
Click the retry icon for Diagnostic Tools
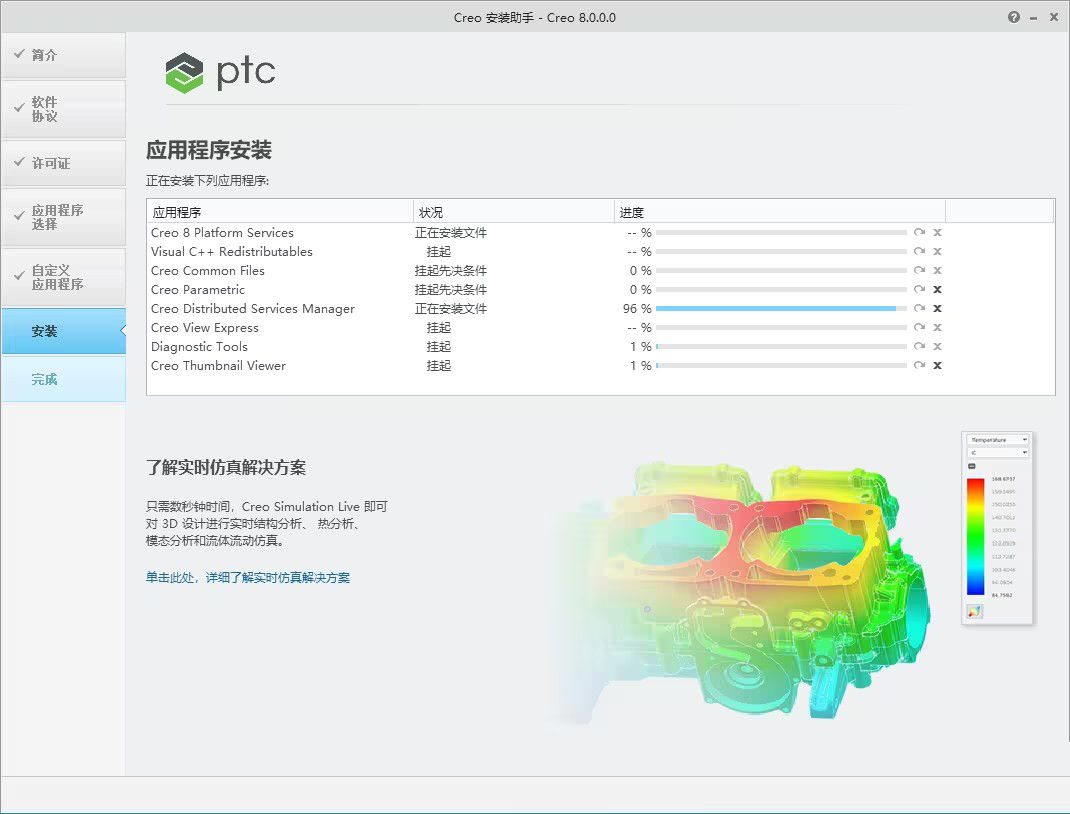tap(919, 347)
